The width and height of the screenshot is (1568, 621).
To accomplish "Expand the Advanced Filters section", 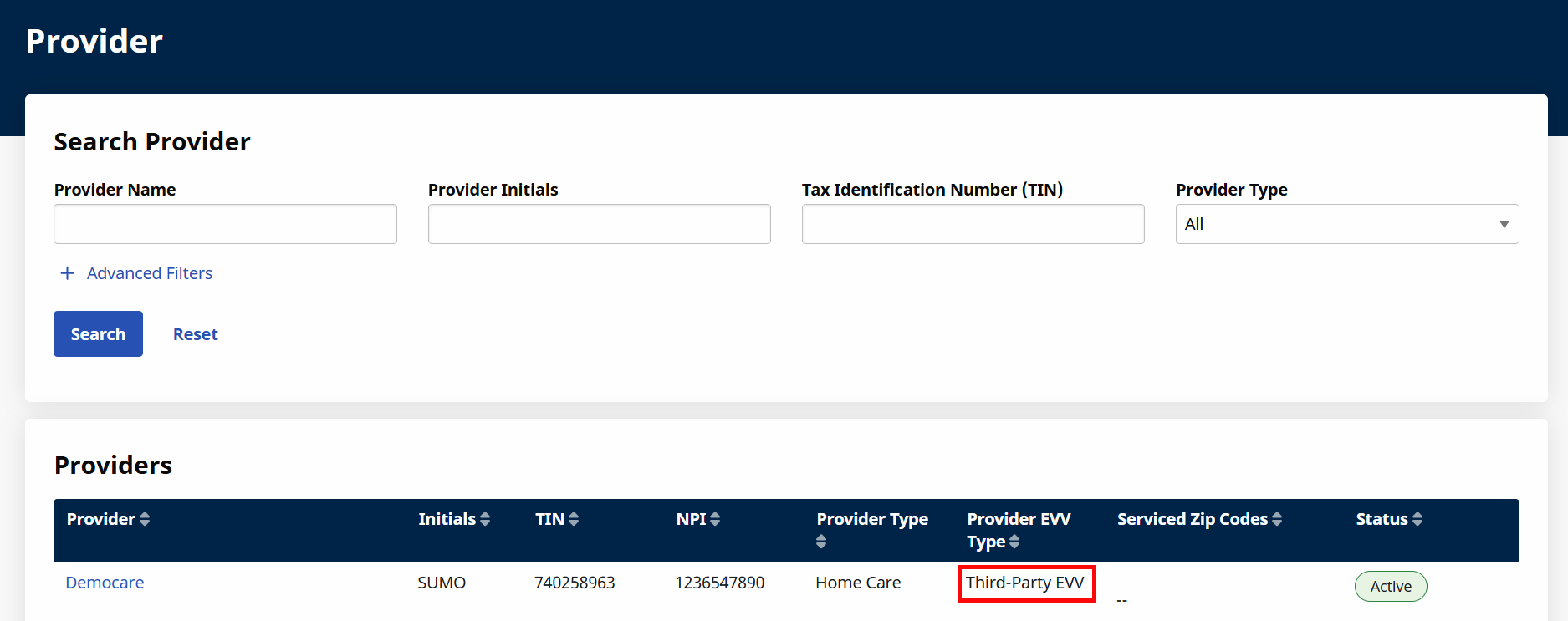I will tap(149, 273).
